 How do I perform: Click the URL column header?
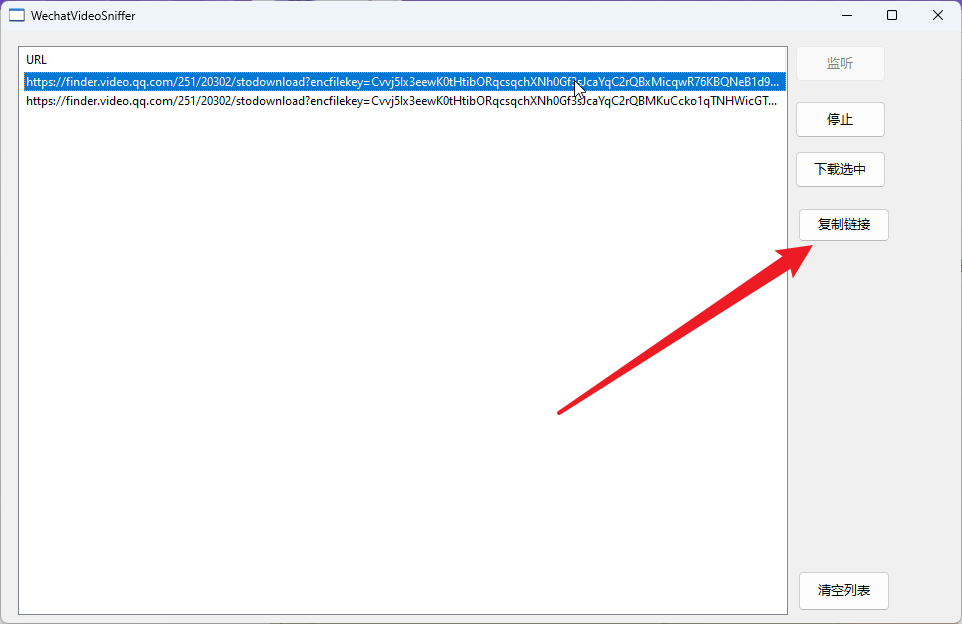[37, 60]
